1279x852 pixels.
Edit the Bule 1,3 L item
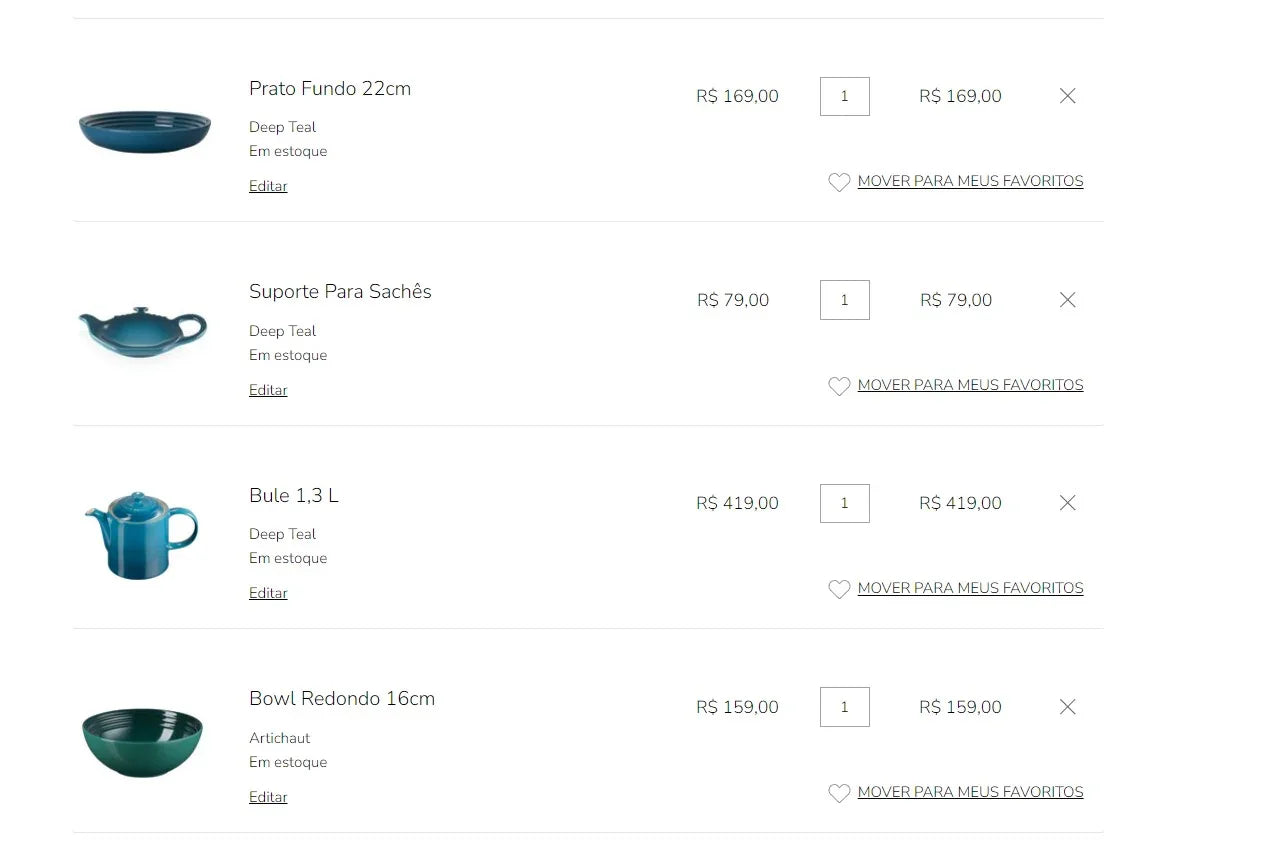(x=268, y=593)
